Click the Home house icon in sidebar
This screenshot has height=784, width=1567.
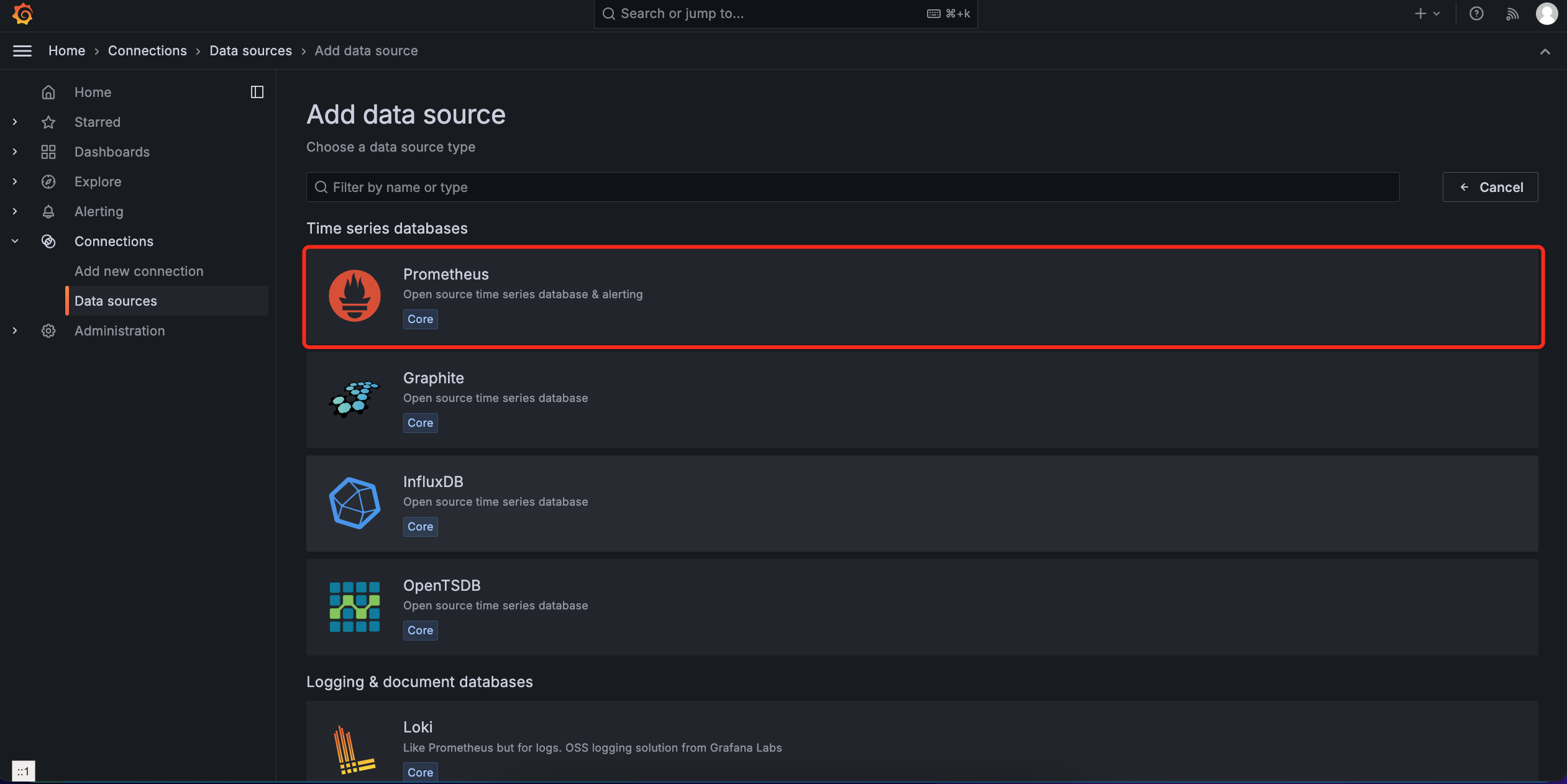(48, 92)
